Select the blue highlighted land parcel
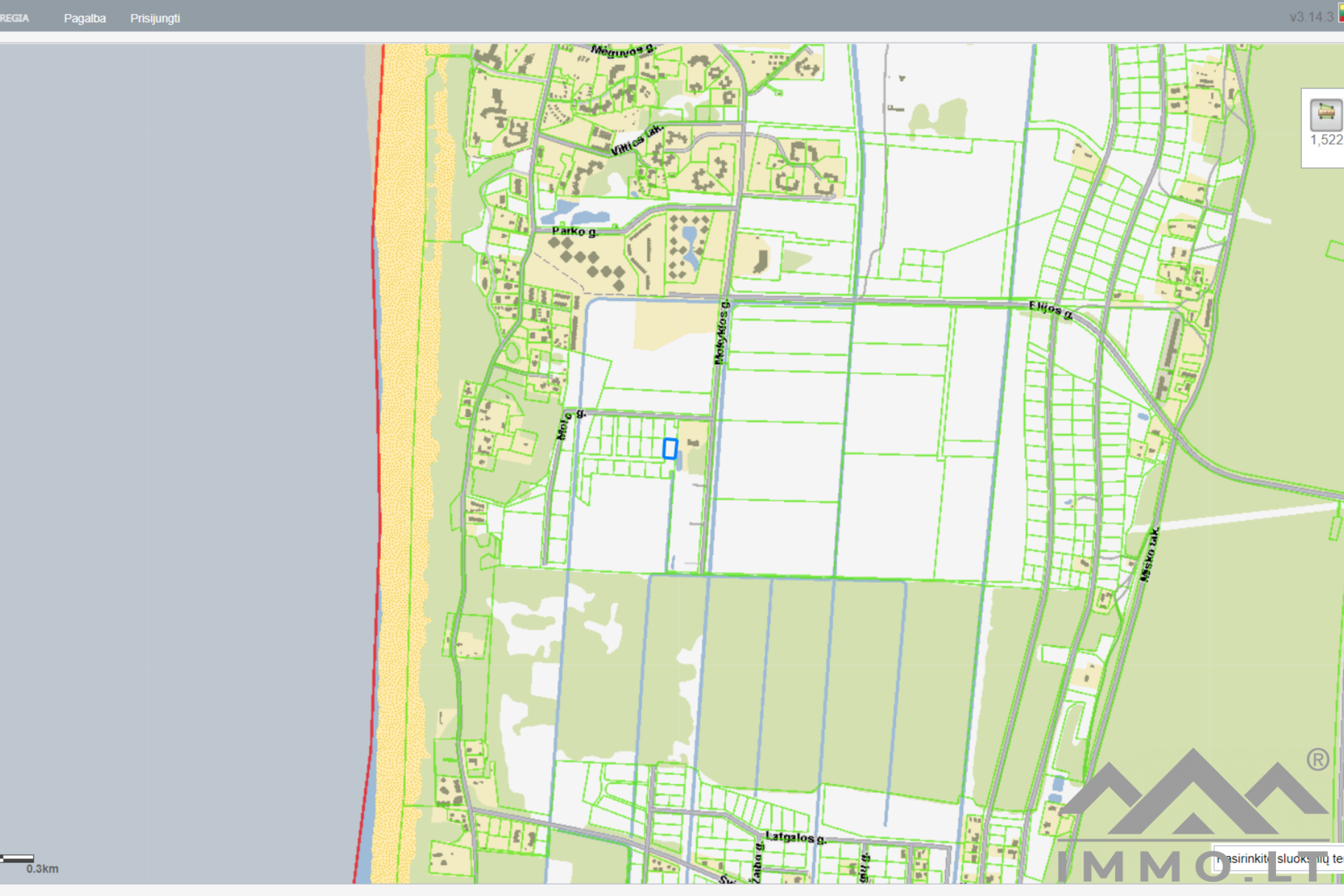 tap(670, 448)
